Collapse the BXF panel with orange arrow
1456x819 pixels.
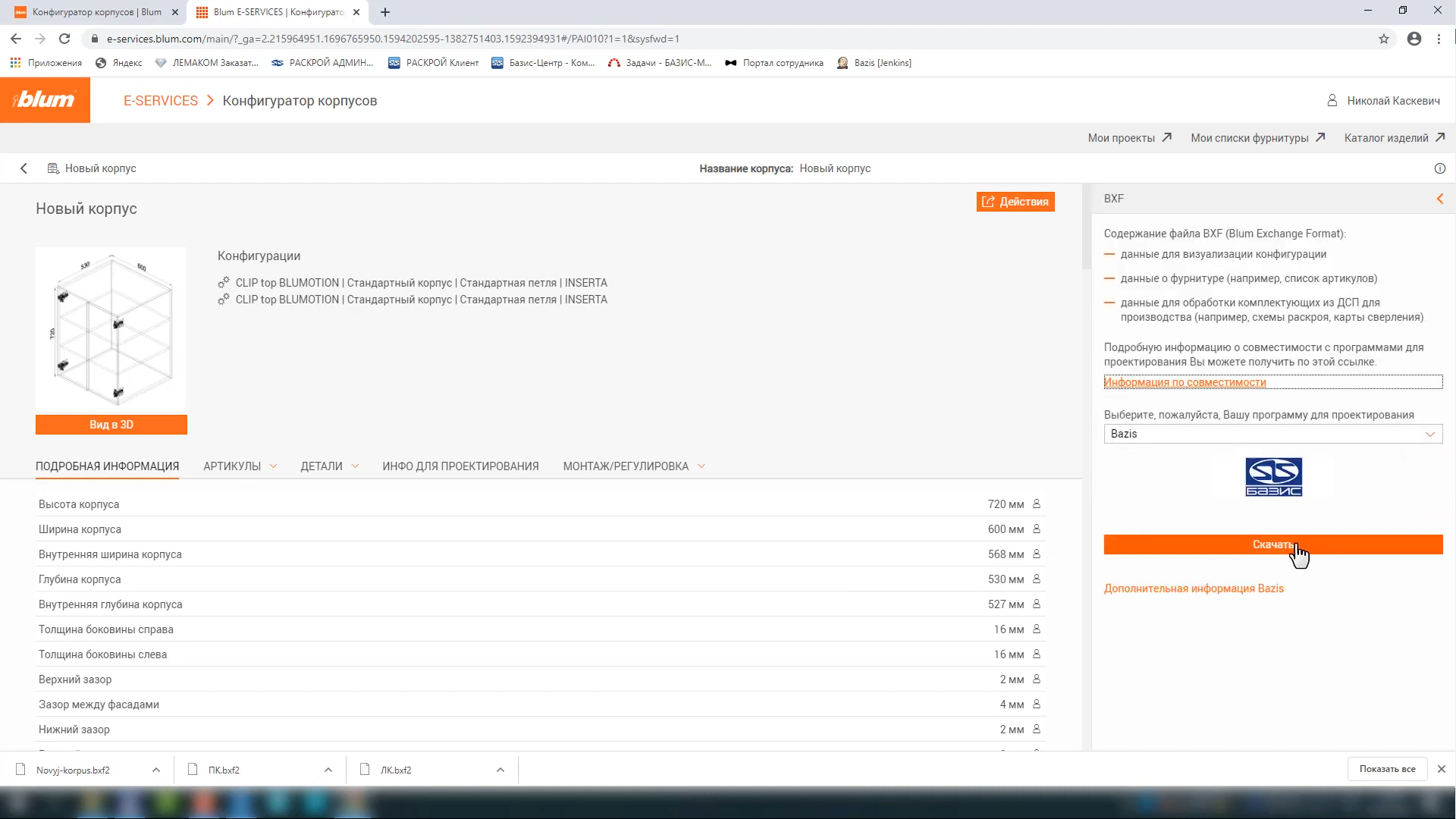pyautogui.click(x=1439, y=199)
